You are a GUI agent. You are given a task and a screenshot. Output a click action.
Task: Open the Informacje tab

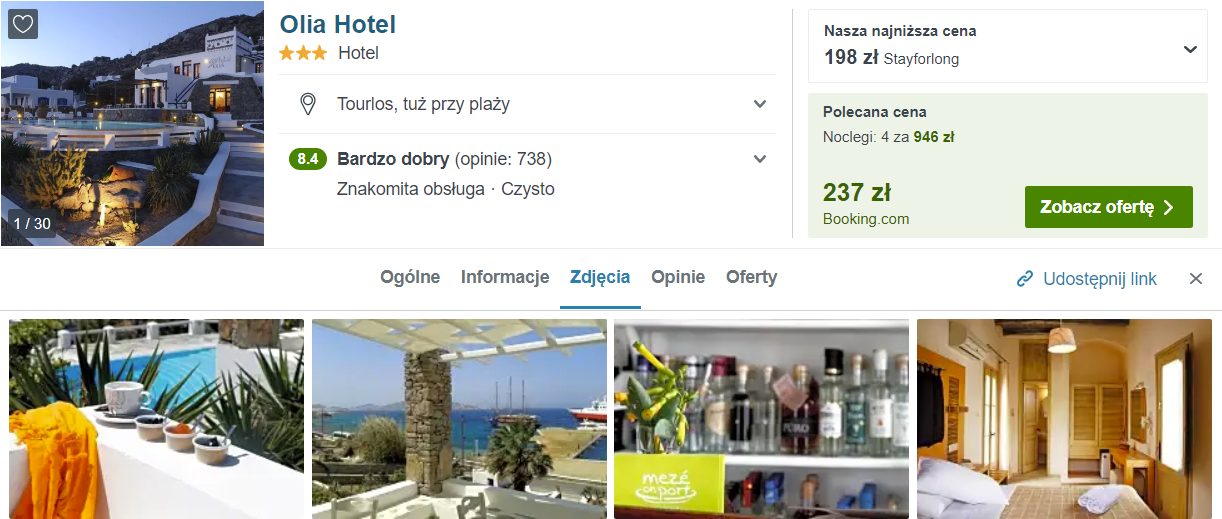(505, 277)
